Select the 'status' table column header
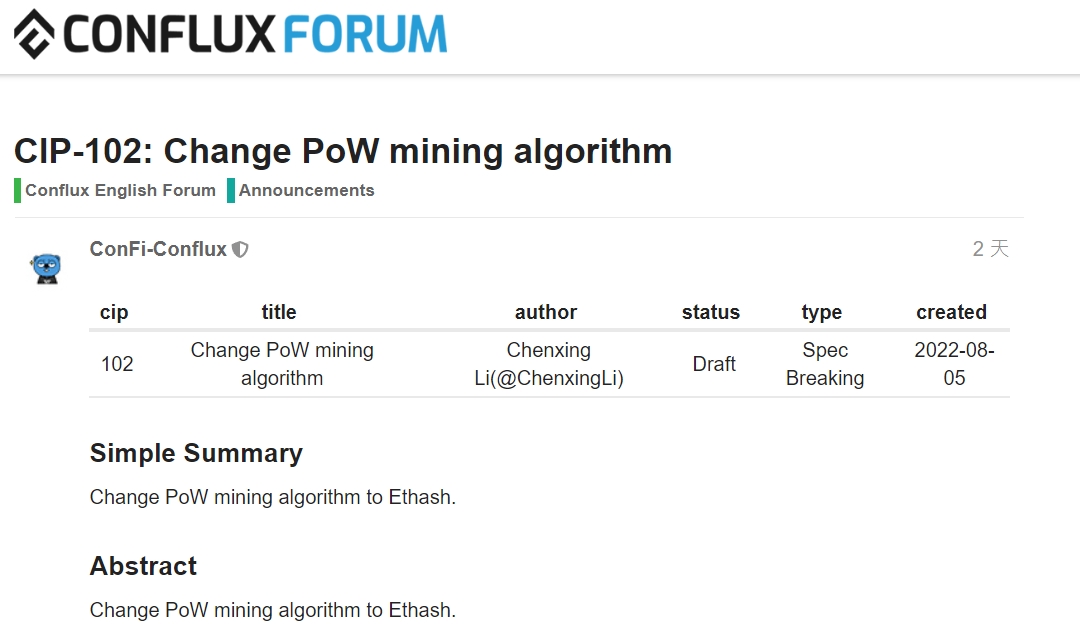 coord(711,312)
